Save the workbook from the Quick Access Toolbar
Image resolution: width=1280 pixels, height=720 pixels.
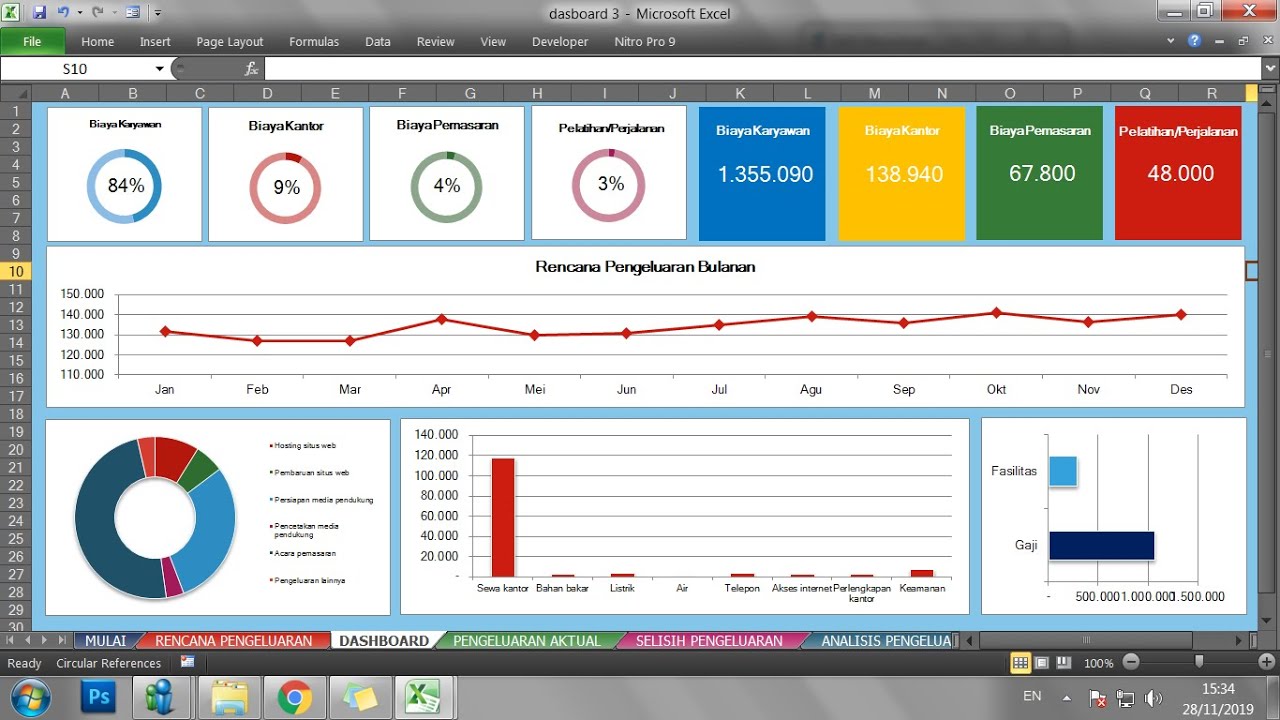(x=39, y=13)
